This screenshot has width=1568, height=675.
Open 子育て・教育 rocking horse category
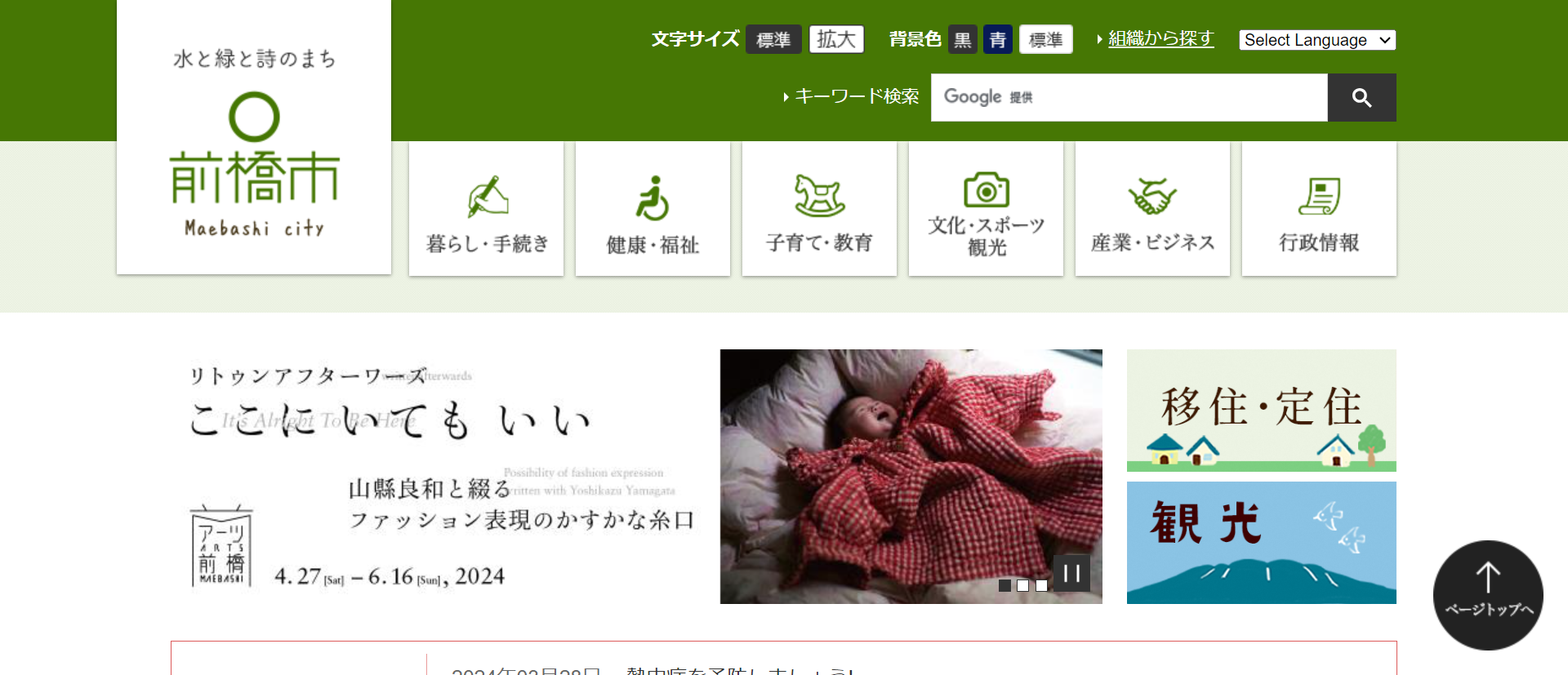pyautogui.click(x=820, y=209)
